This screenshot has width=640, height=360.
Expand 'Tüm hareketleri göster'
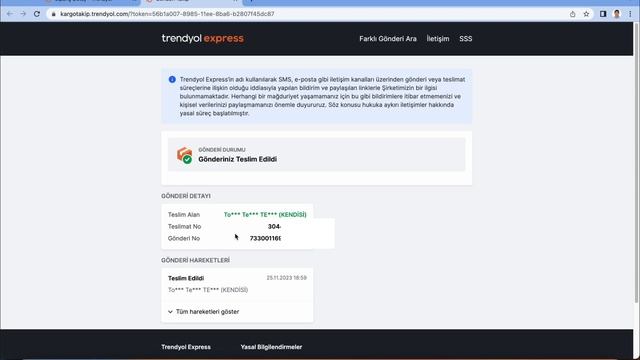coord(203,311)
